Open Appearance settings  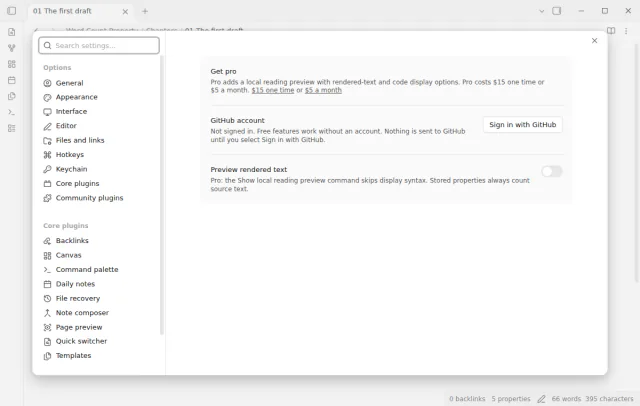(x=70, y=97)
